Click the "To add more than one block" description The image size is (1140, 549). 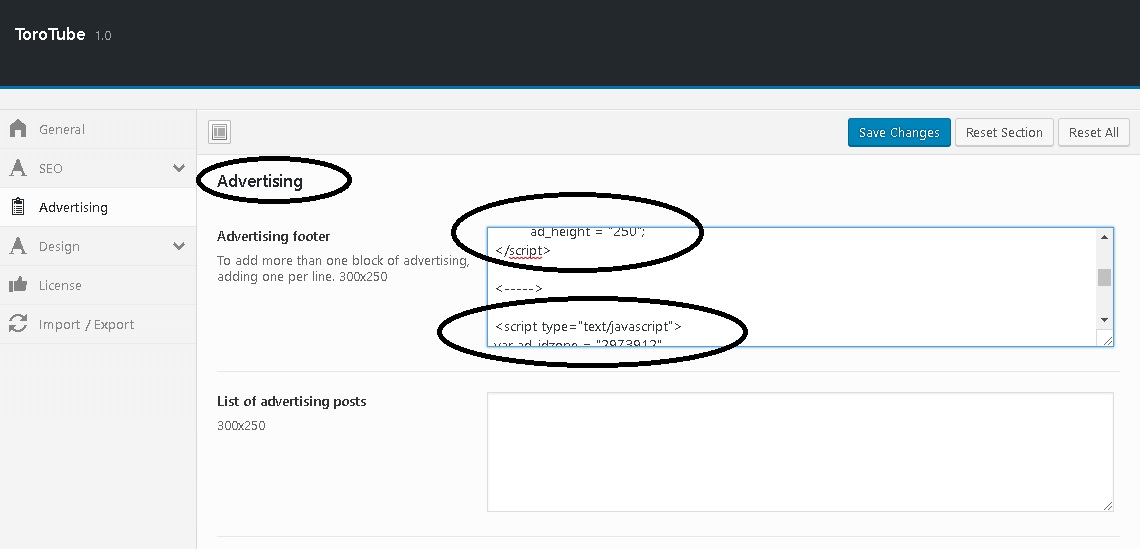(x=343, y=268)
